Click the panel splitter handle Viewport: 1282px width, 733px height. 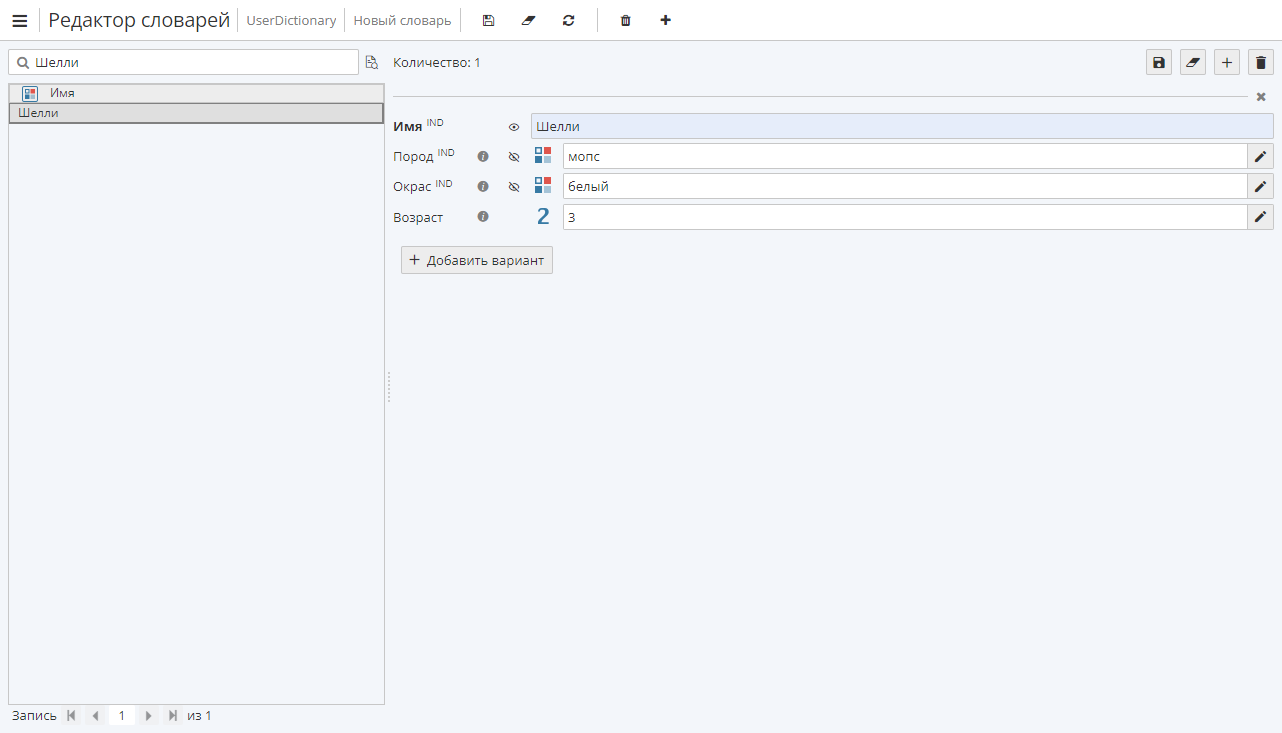click(x=389, y=387)
